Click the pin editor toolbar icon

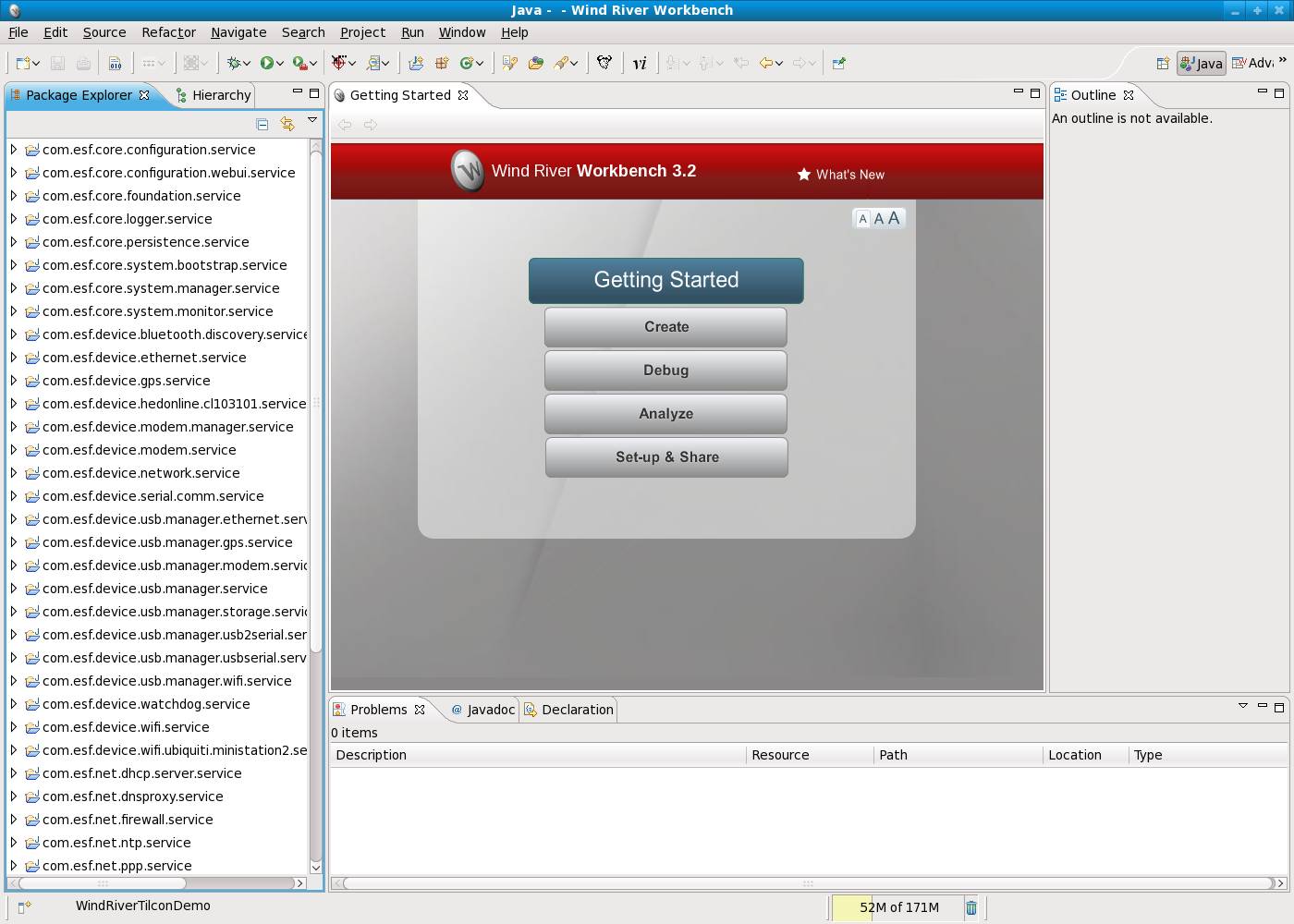[x=839, y=63]
